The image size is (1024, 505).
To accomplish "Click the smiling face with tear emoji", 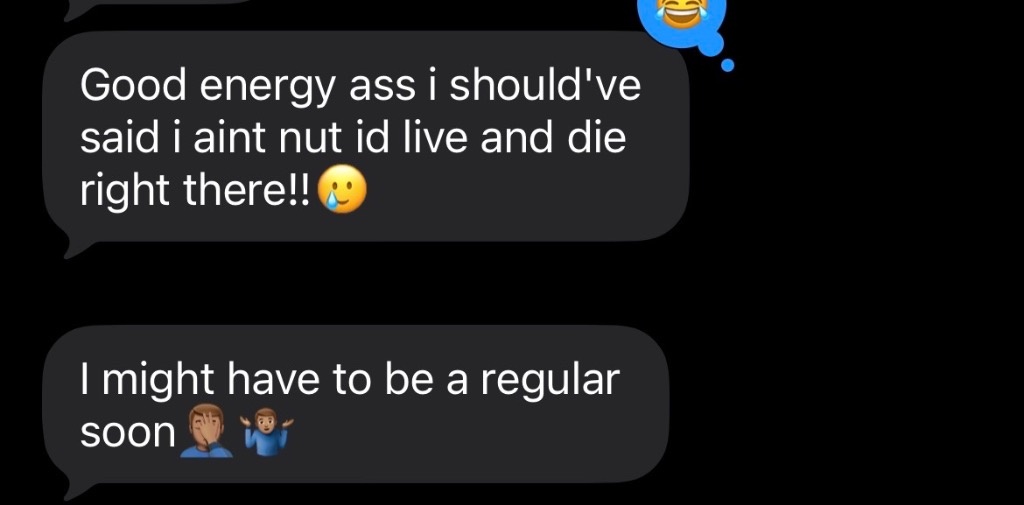I will point(342,193).
